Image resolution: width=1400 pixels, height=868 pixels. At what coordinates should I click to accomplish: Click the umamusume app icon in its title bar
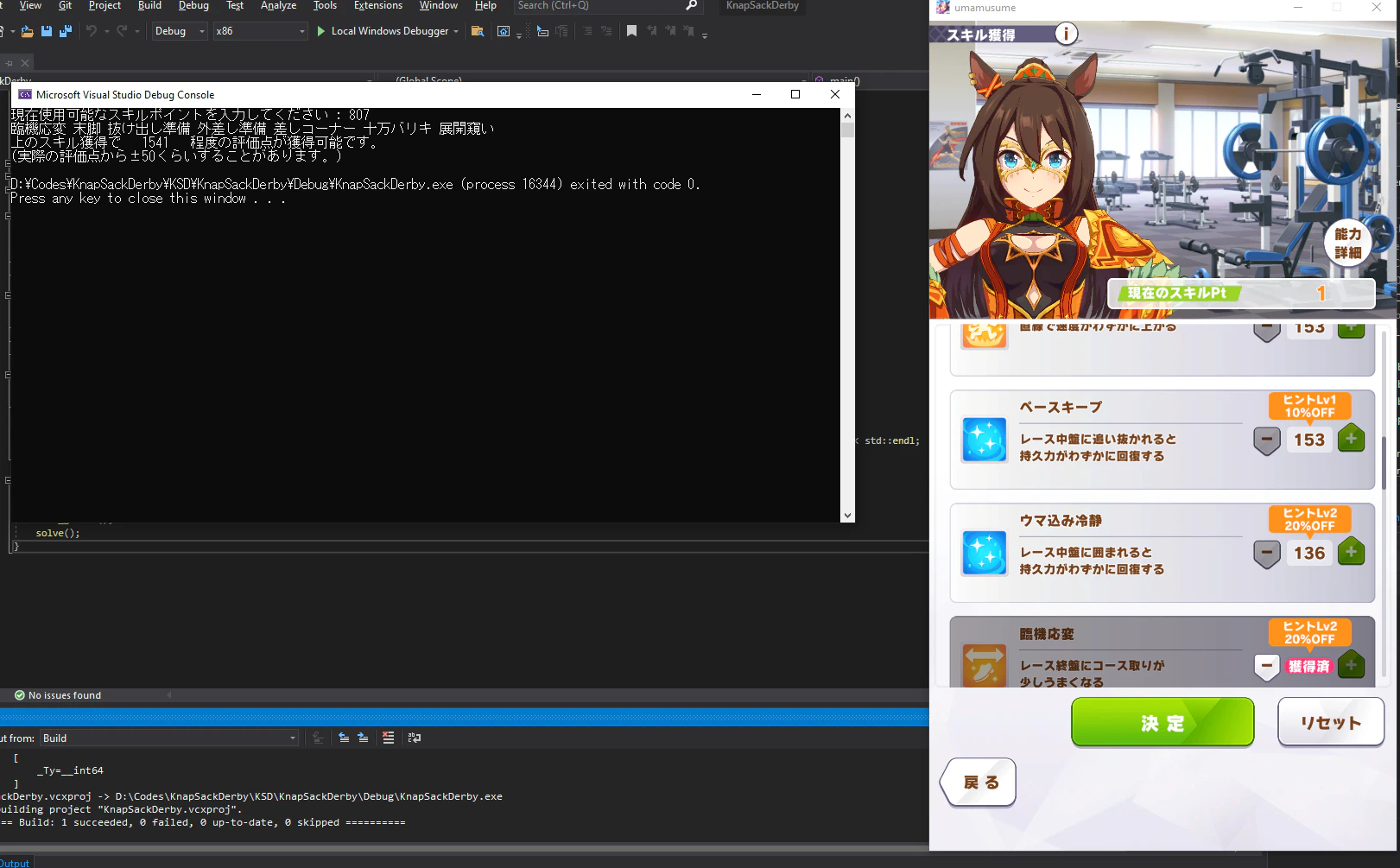943,8
